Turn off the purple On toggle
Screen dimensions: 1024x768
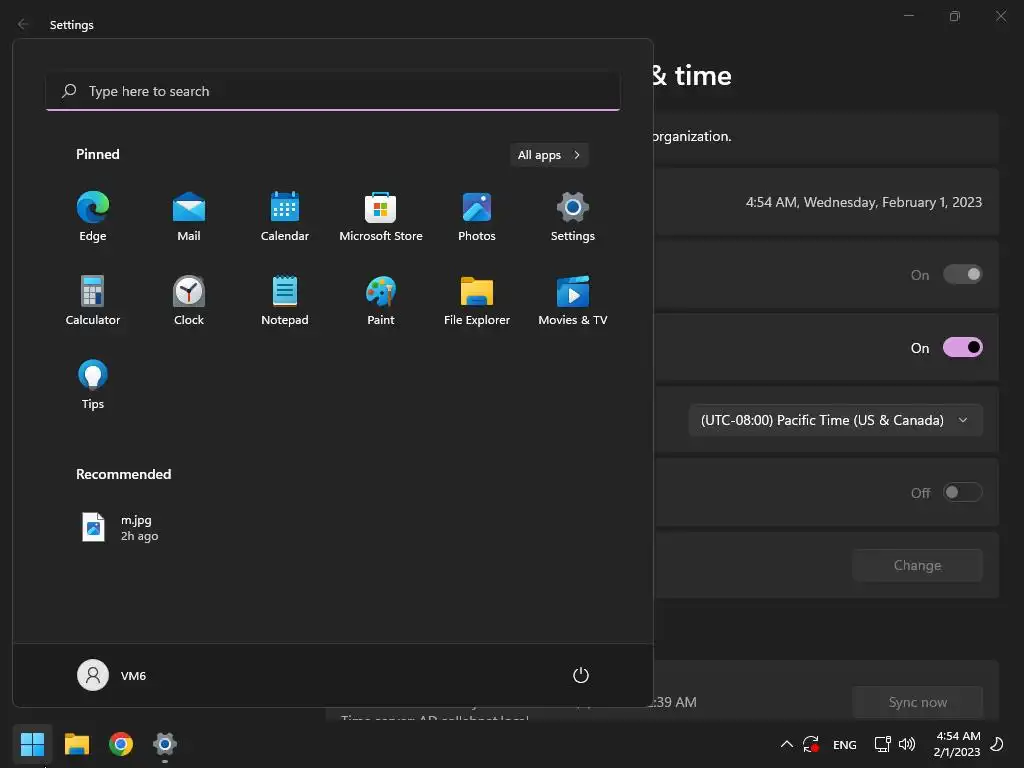click(962, 347)
